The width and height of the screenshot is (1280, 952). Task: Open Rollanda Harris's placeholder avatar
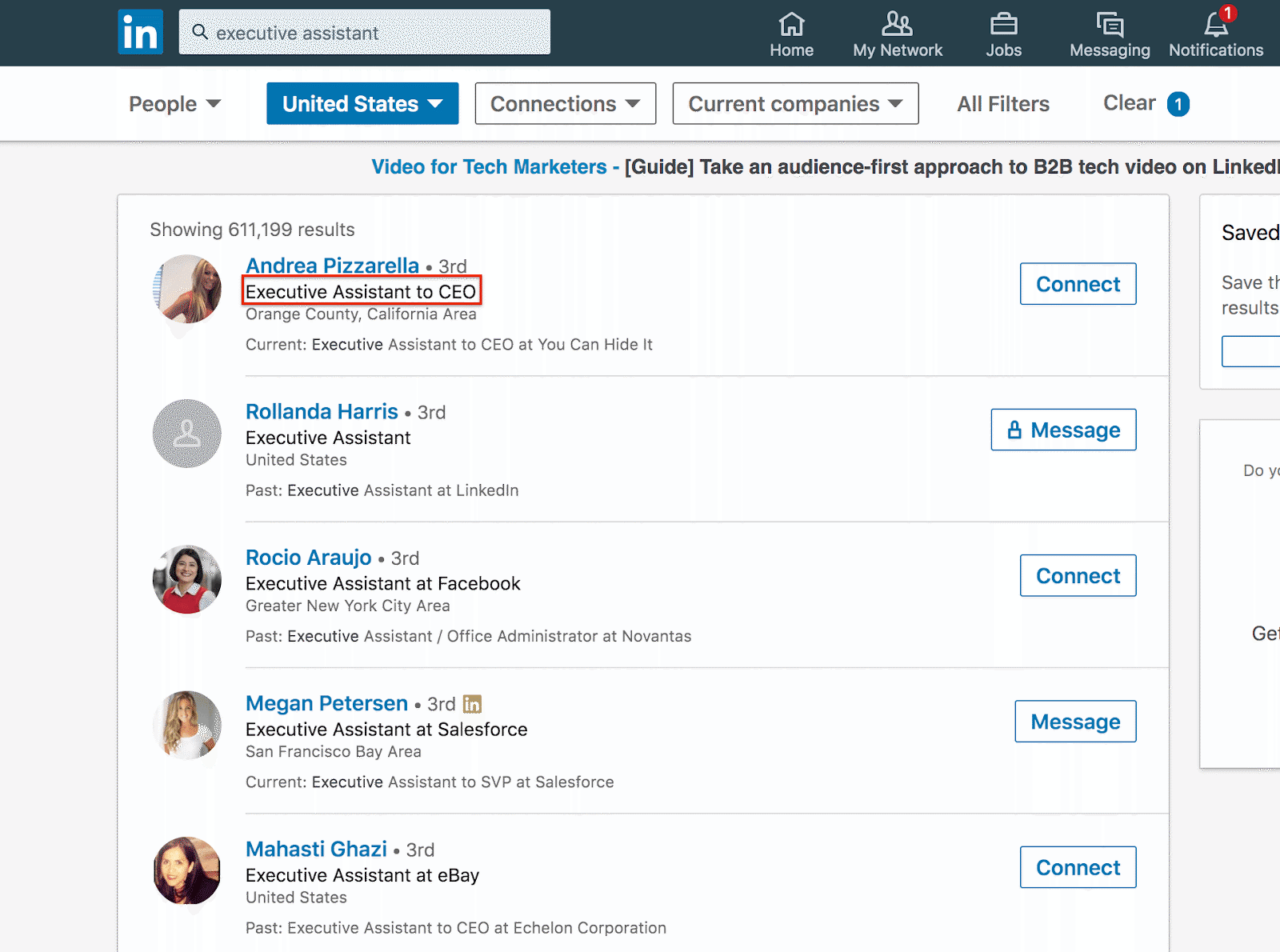point(187,434)
